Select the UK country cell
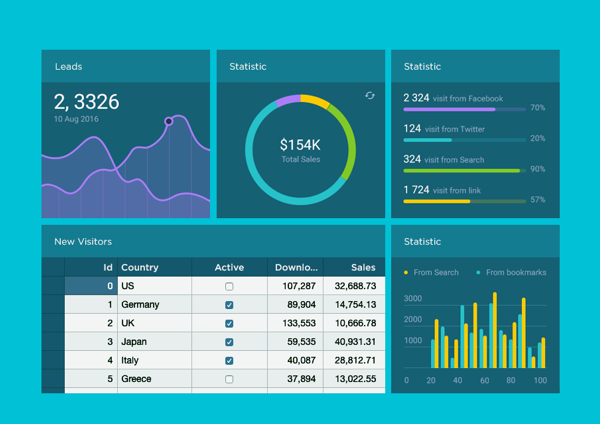This screenshot has width=600, height=424. [155, 323]
